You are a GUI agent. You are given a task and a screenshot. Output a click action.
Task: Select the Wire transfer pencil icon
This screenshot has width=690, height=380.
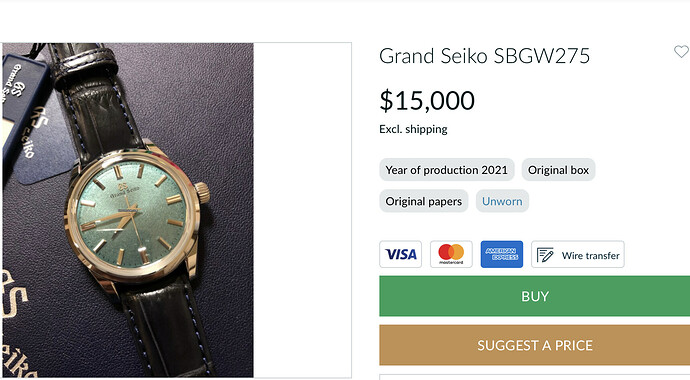pos(545,255)
